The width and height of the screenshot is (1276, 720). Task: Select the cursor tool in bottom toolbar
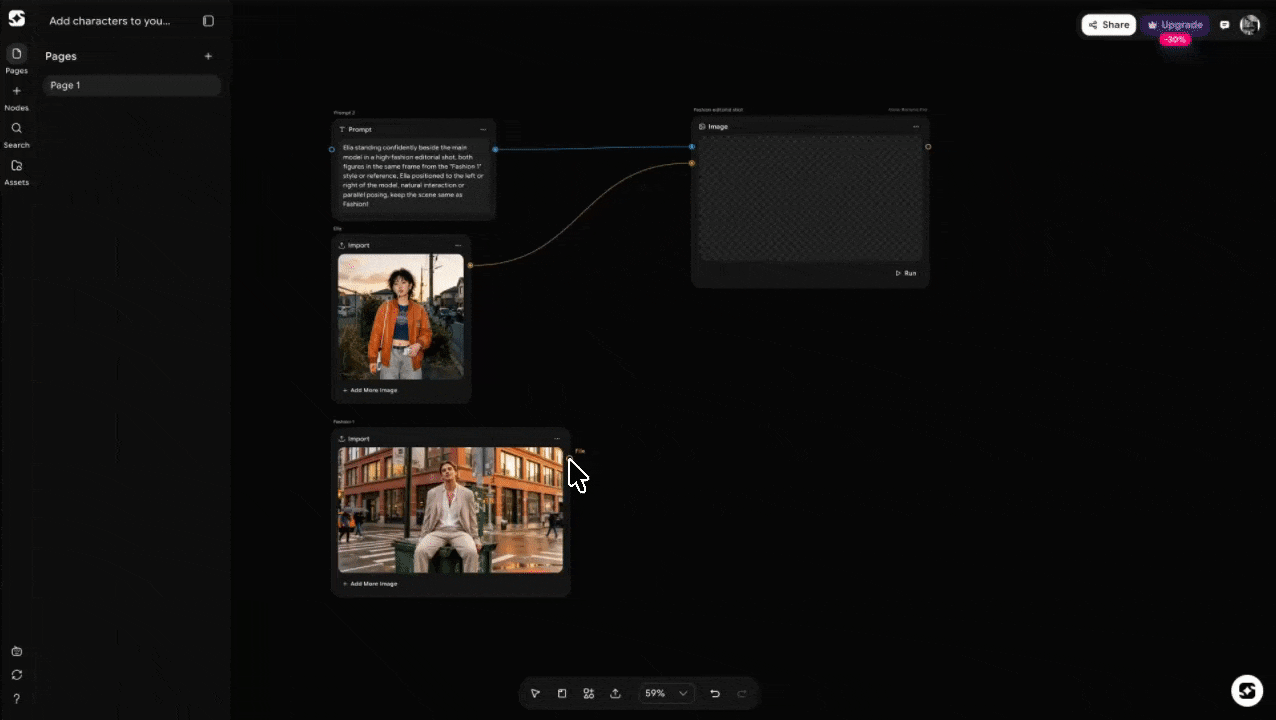tap(535, 693)
